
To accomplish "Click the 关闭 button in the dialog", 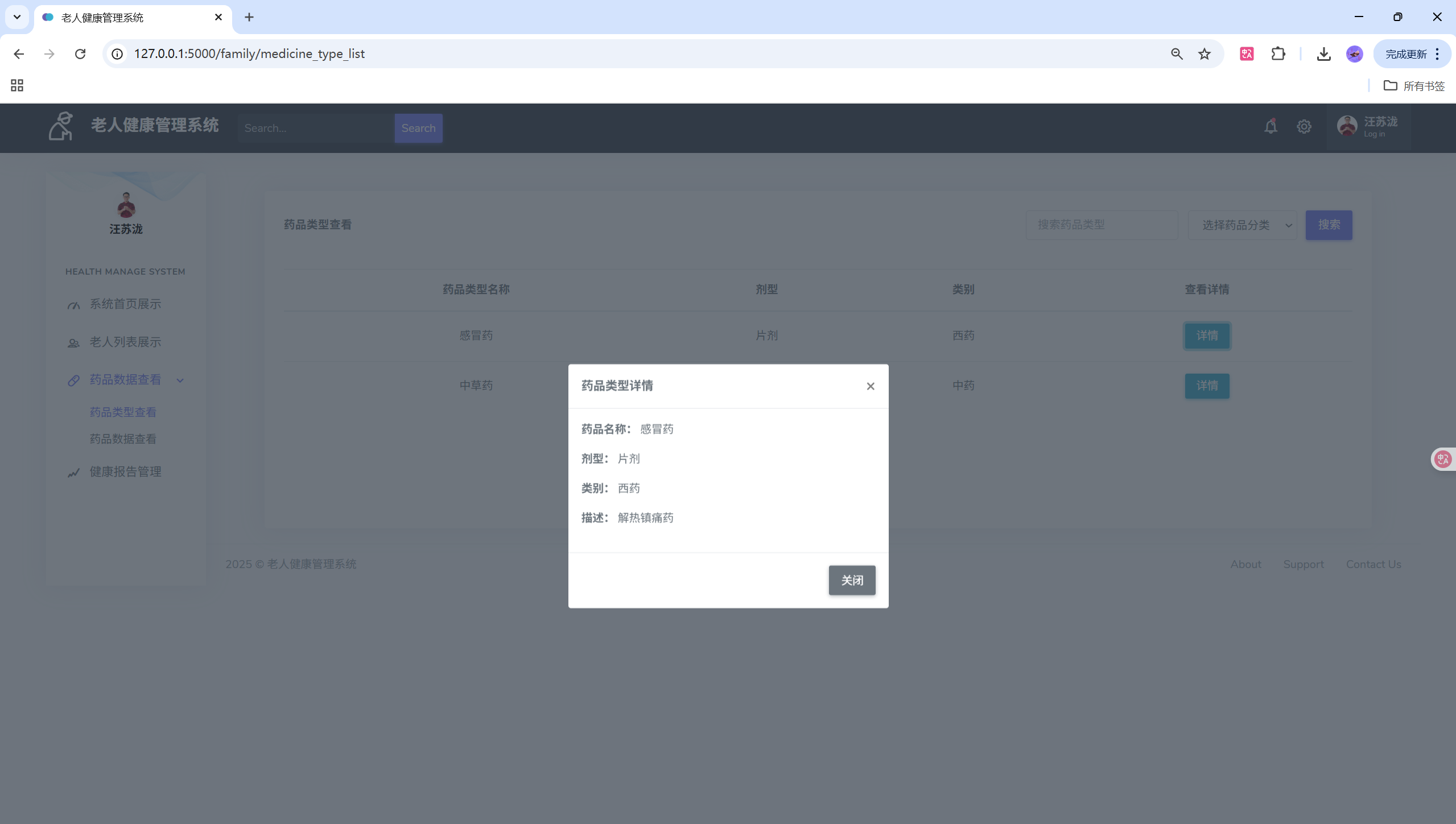I will pyautogui.click(x=851, y=580).
